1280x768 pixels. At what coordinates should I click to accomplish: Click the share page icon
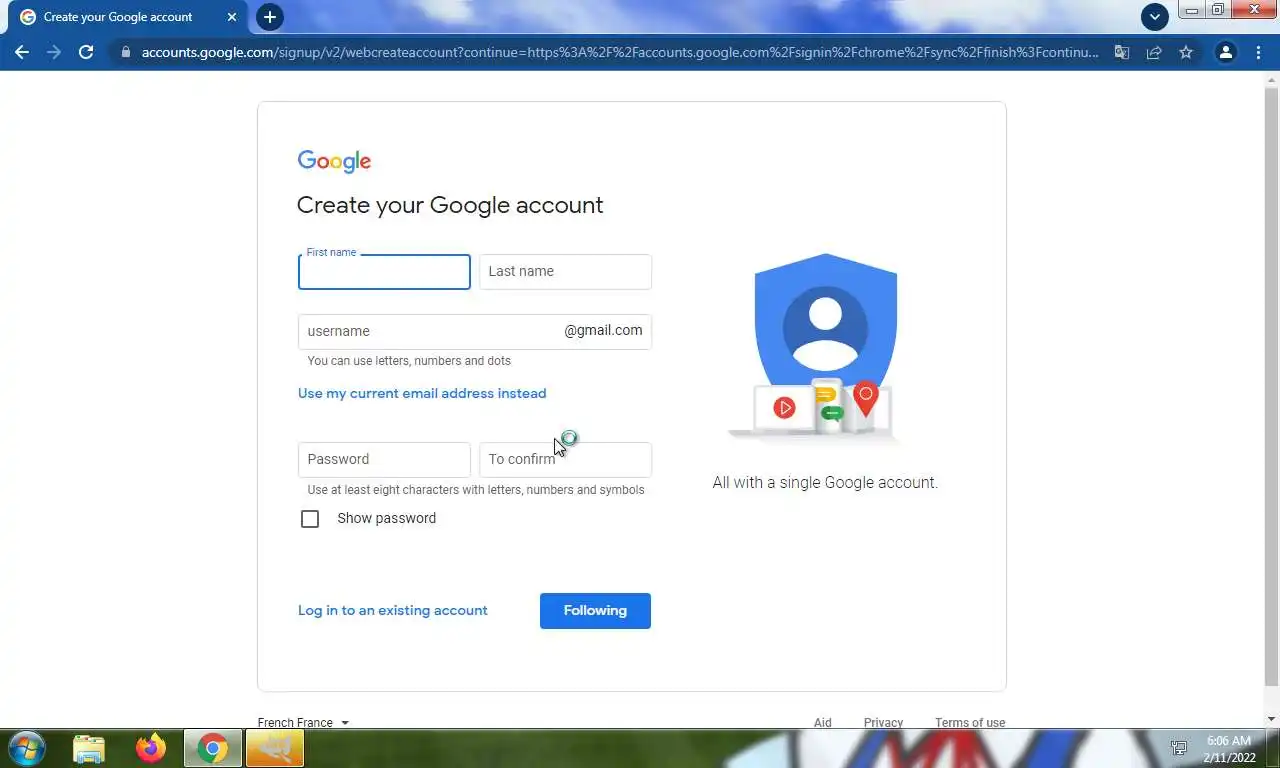click(1154, 52)
